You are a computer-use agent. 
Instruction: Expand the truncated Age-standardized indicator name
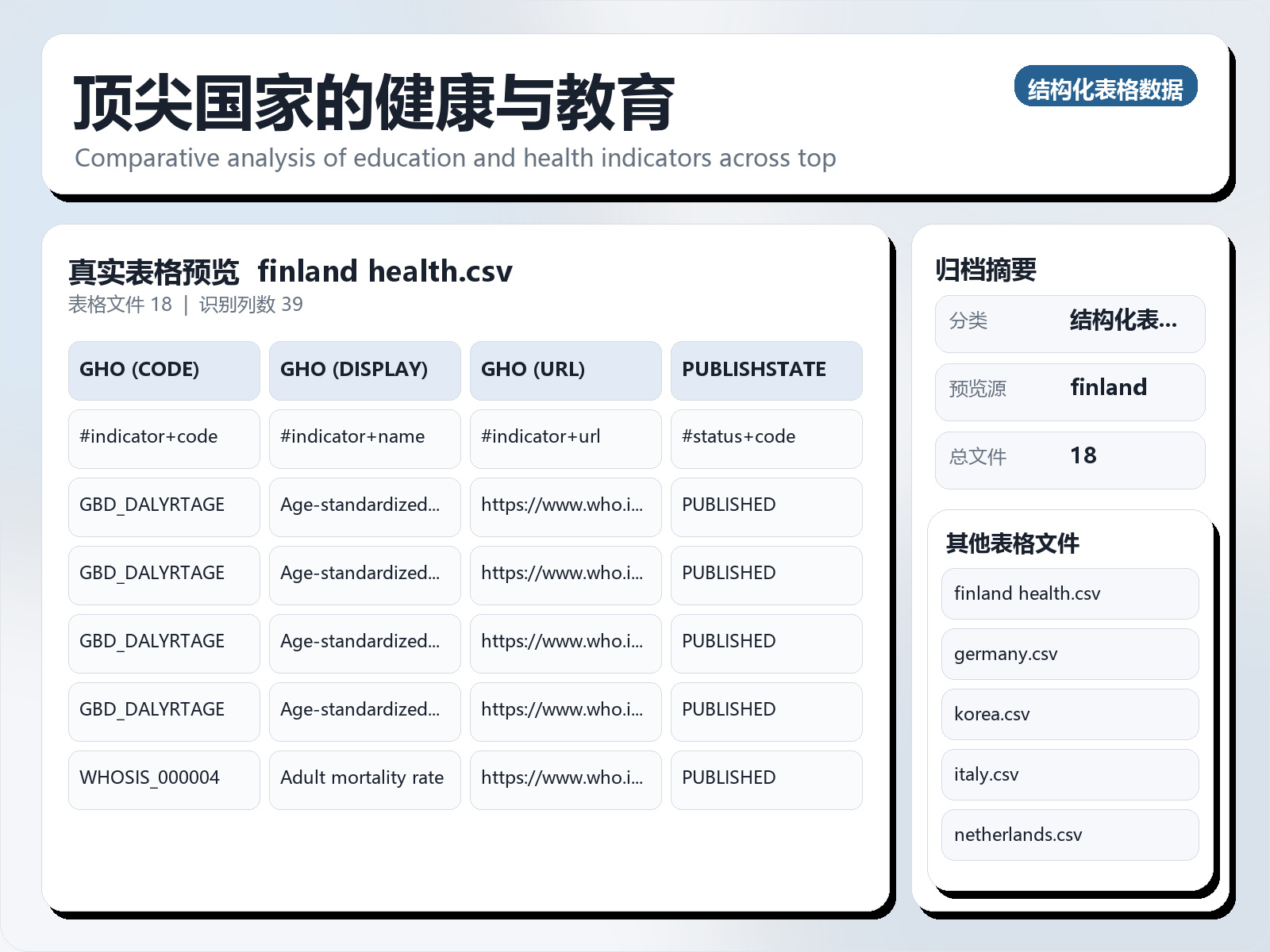(x=364, y=506)
